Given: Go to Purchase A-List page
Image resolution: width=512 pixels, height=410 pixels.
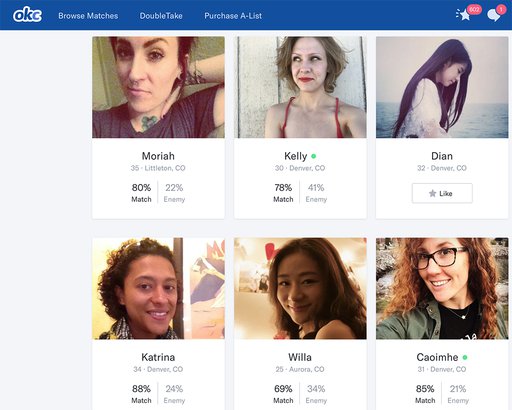Looking at the screenshot, I should point(233,16).
